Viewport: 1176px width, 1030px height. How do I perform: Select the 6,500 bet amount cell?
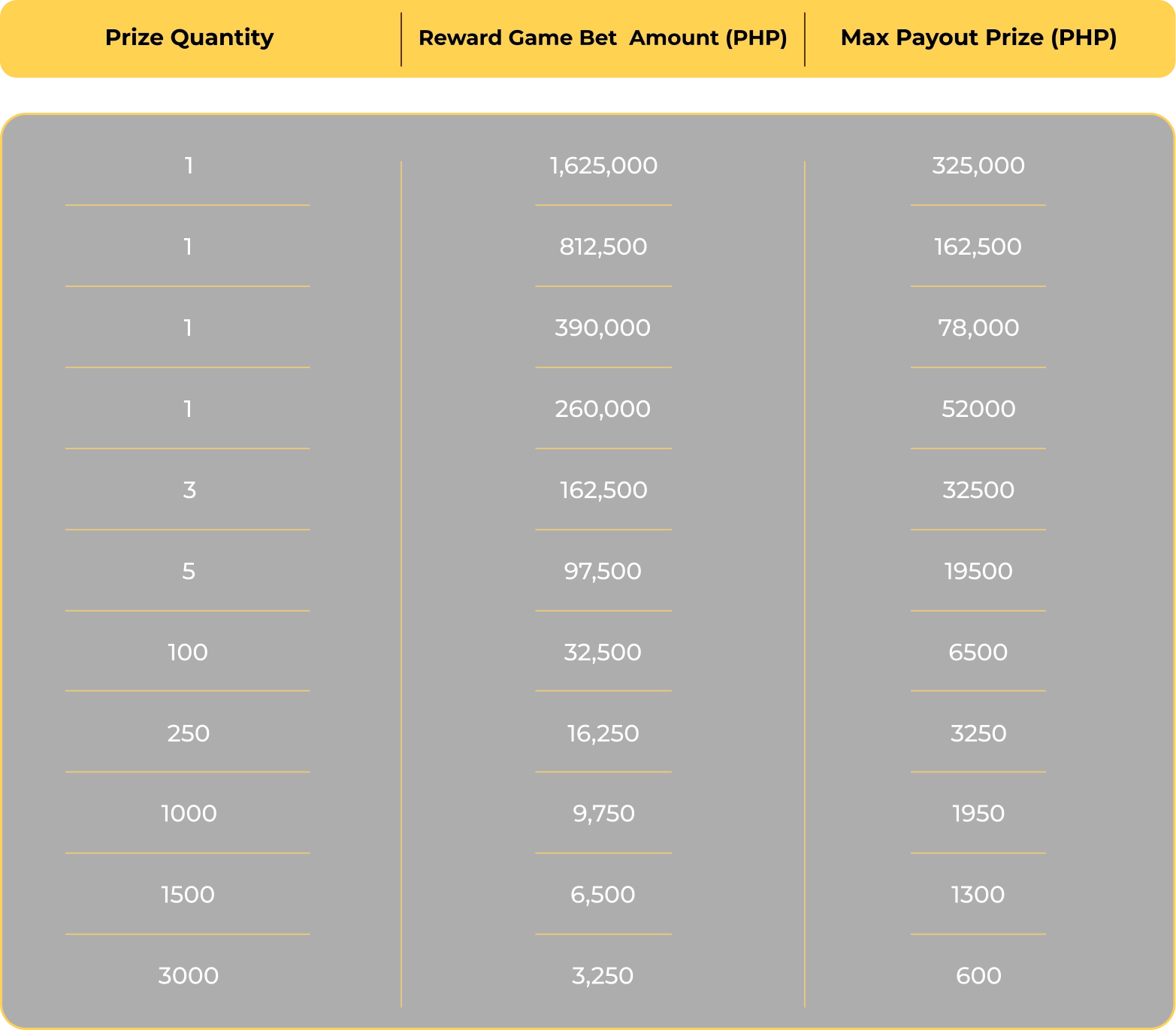(x=603, y=895)
